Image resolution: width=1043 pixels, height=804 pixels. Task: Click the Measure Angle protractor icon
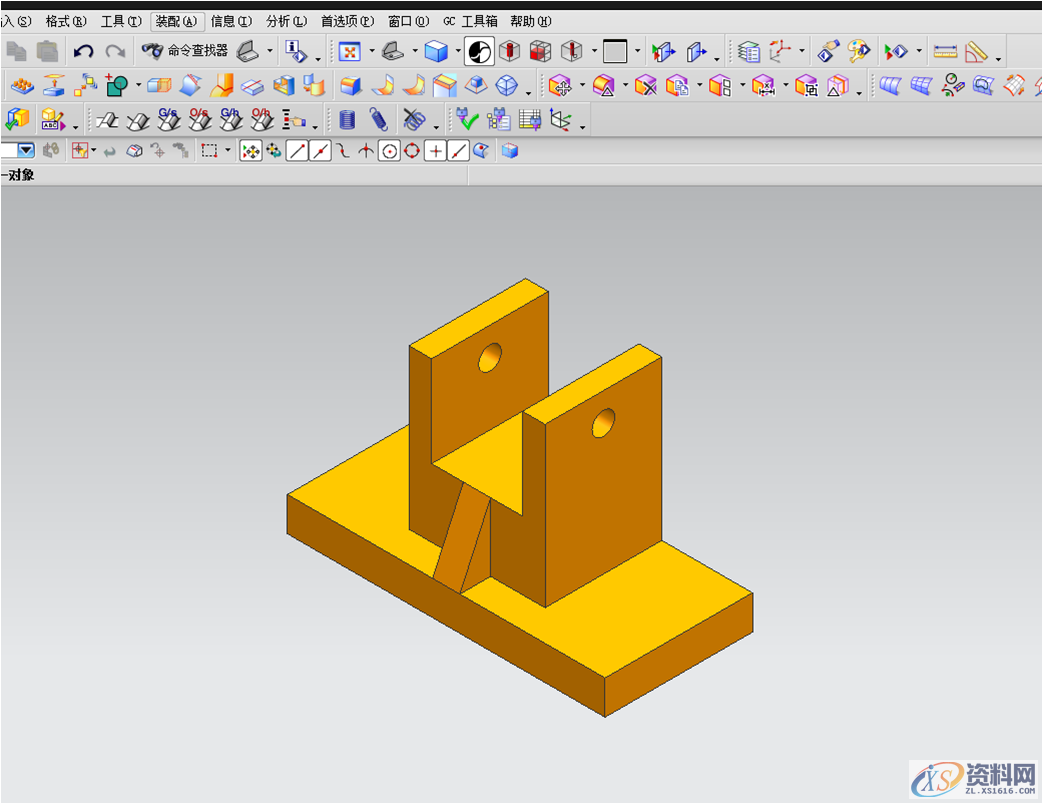tap(976, 51)
